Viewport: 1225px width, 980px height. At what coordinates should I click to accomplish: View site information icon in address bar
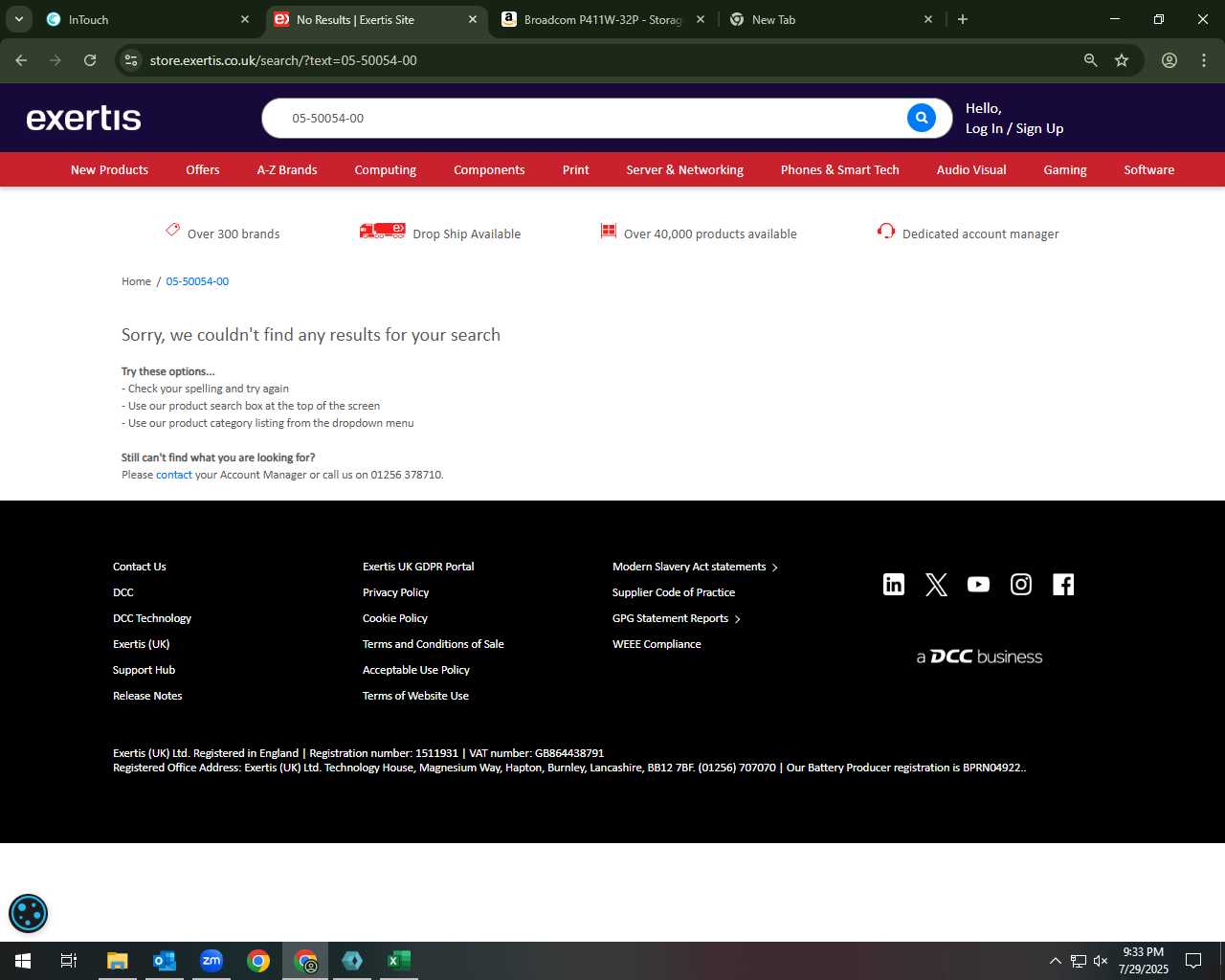(x=131, y=60)
